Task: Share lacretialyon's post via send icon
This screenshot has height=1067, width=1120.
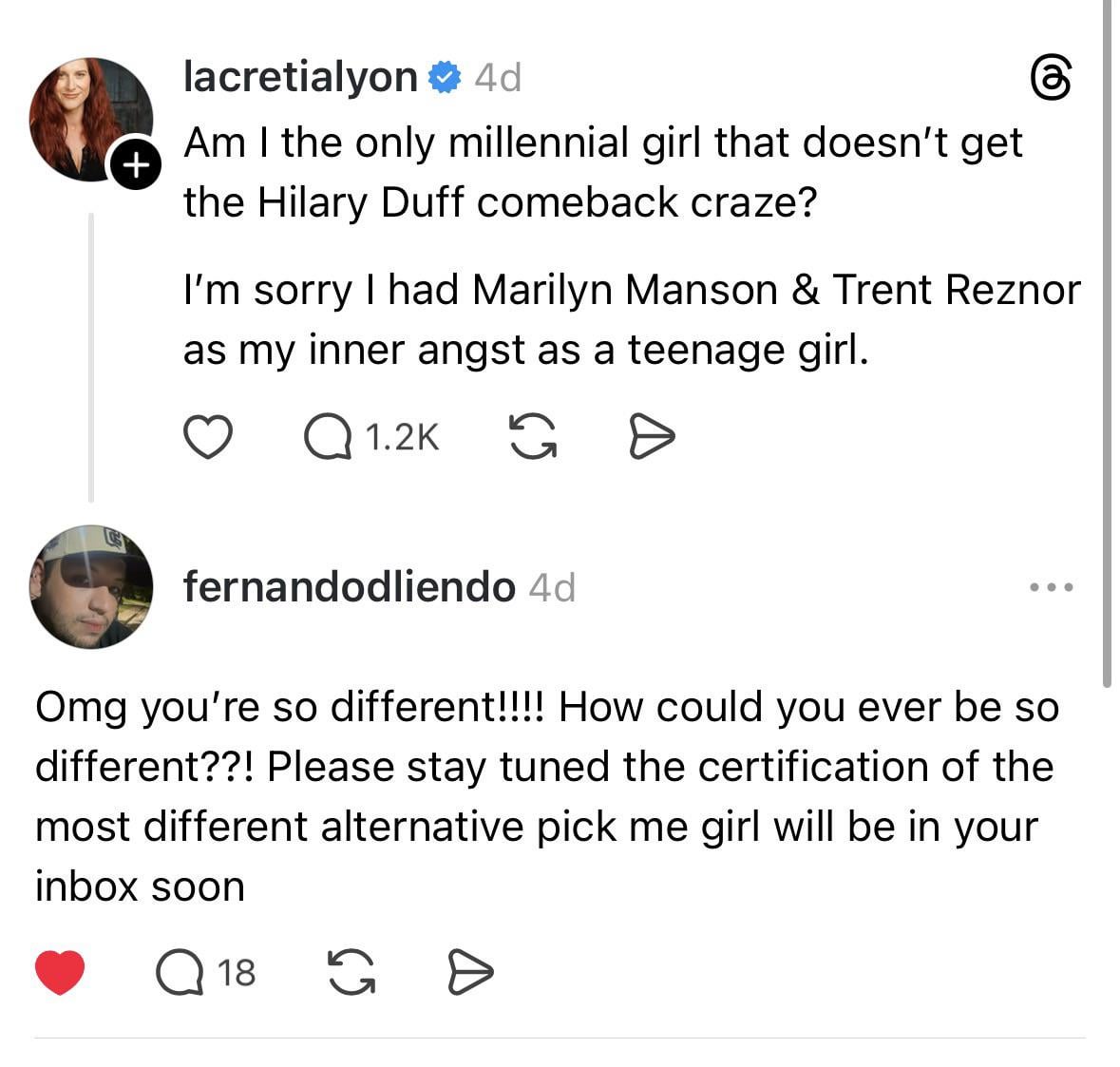Action: coord(653,437)
